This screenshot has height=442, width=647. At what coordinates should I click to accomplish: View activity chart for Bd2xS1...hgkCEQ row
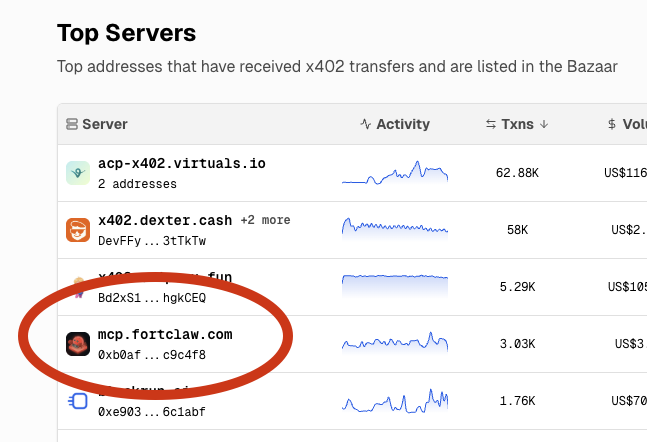(x=395, y=286)
